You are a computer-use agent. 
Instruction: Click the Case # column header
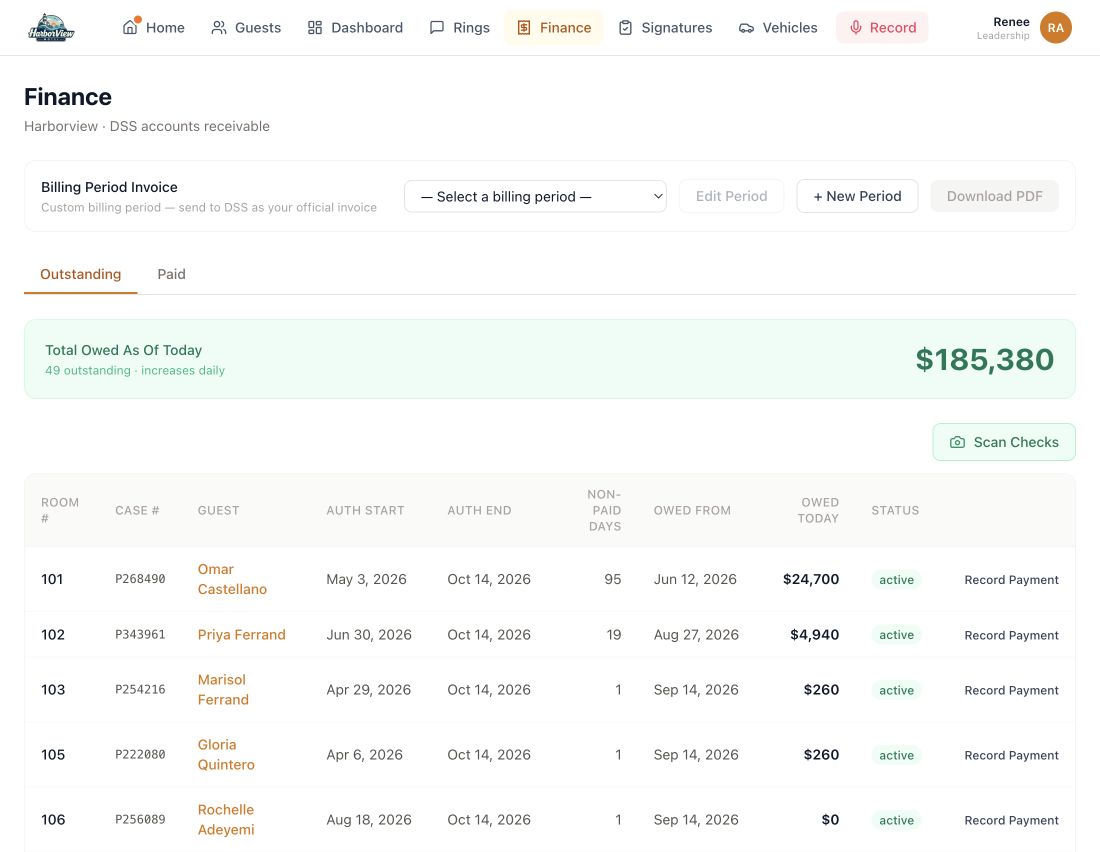[x=137, y=510]
